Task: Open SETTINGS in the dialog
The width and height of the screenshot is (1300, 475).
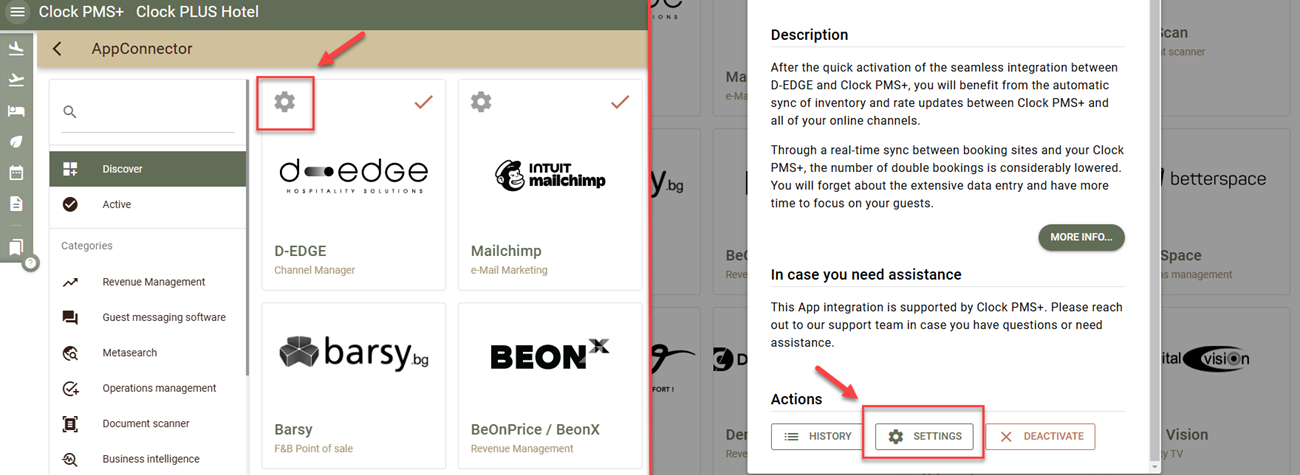Action: click(x=925, y=437)
